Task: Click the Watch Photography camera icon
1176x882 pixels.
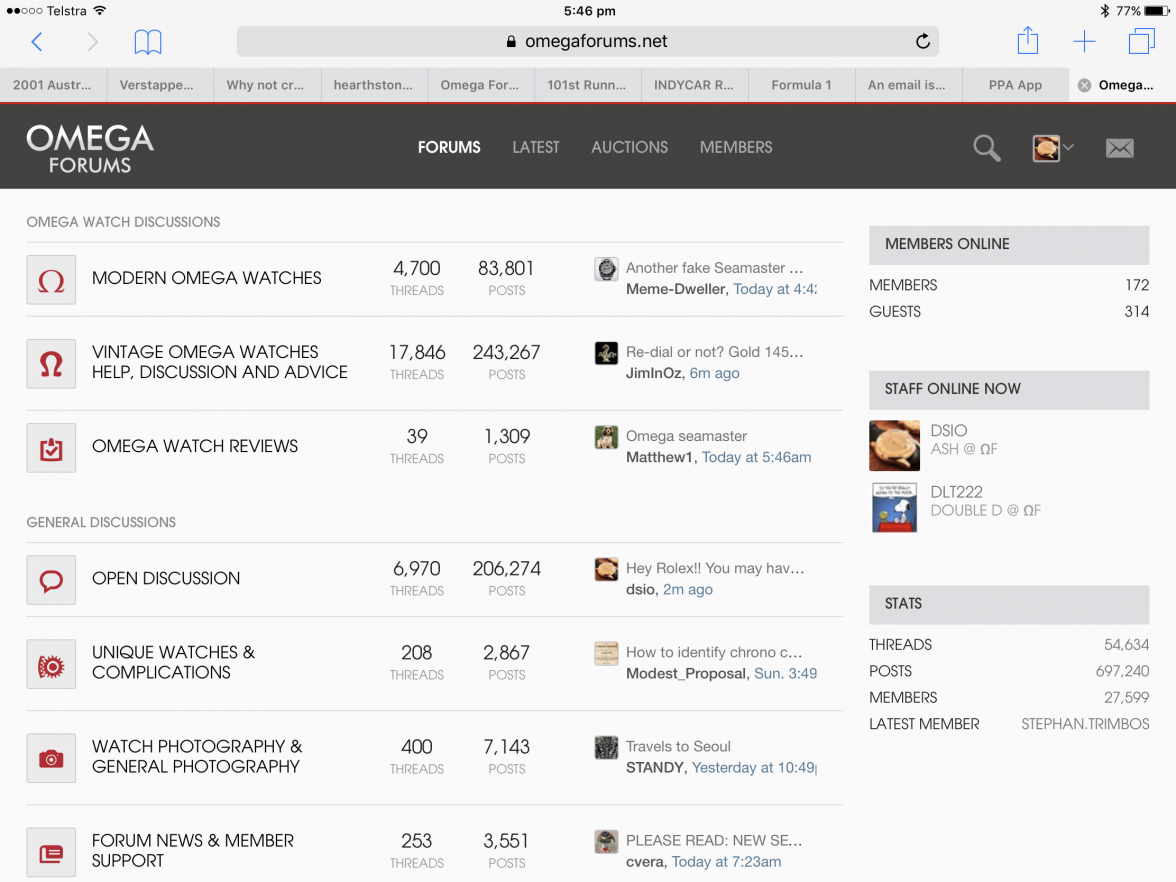Action: (51, 758)
